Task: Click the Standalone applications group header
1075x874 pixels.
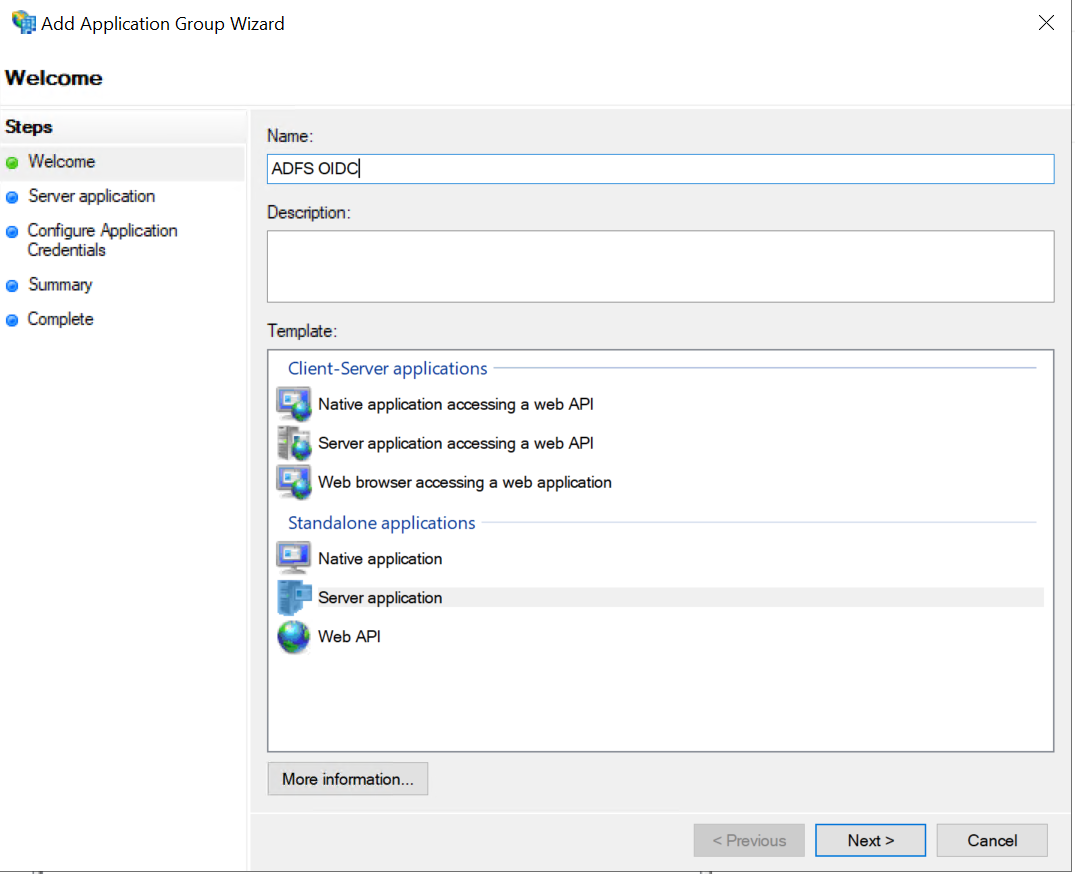Action: pyautogui.click(x=381, y=522)
